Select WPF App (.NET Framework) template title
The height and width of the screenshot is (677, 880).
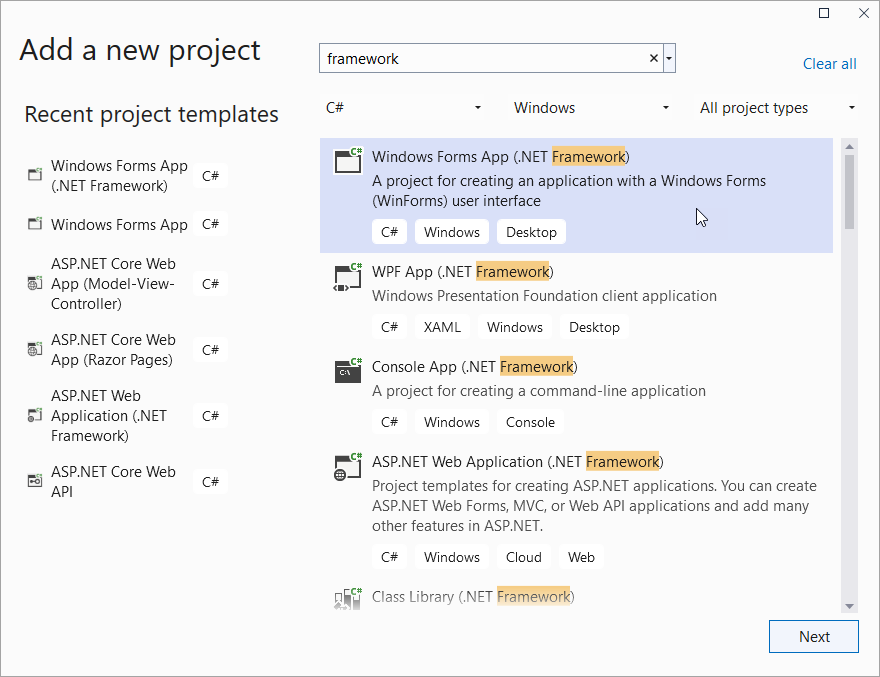click(462, 272)
